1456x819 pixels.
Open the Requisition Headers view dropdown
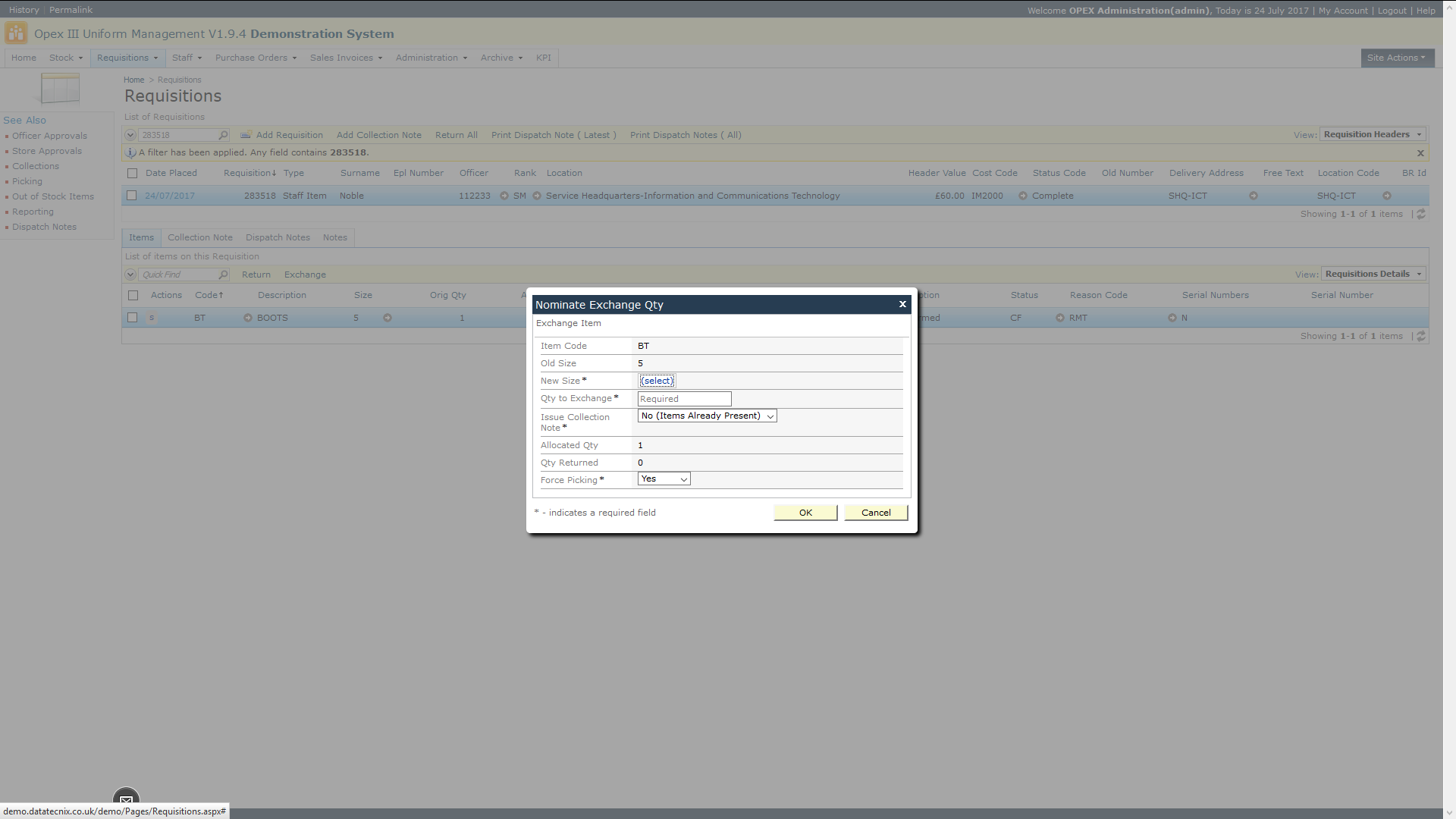(1373, 134)
